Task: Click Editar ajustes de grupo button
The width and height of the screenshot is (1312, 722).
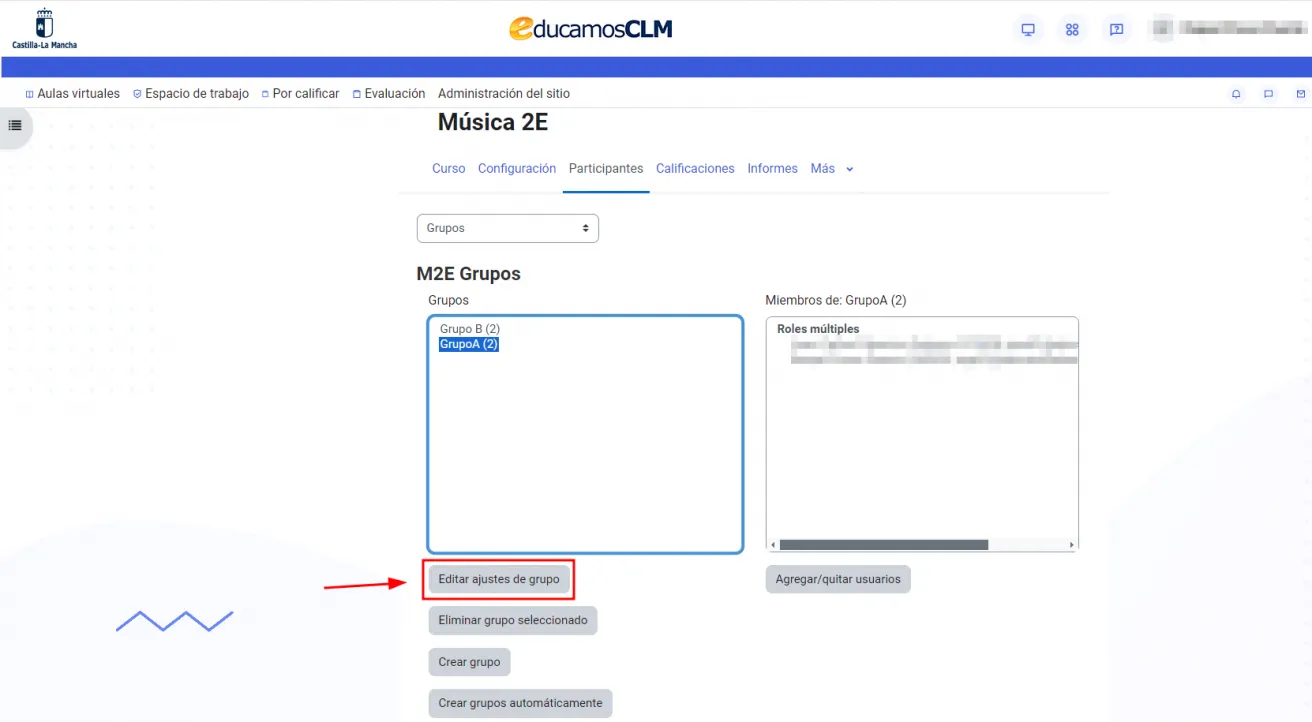Action: pos(498,579)
